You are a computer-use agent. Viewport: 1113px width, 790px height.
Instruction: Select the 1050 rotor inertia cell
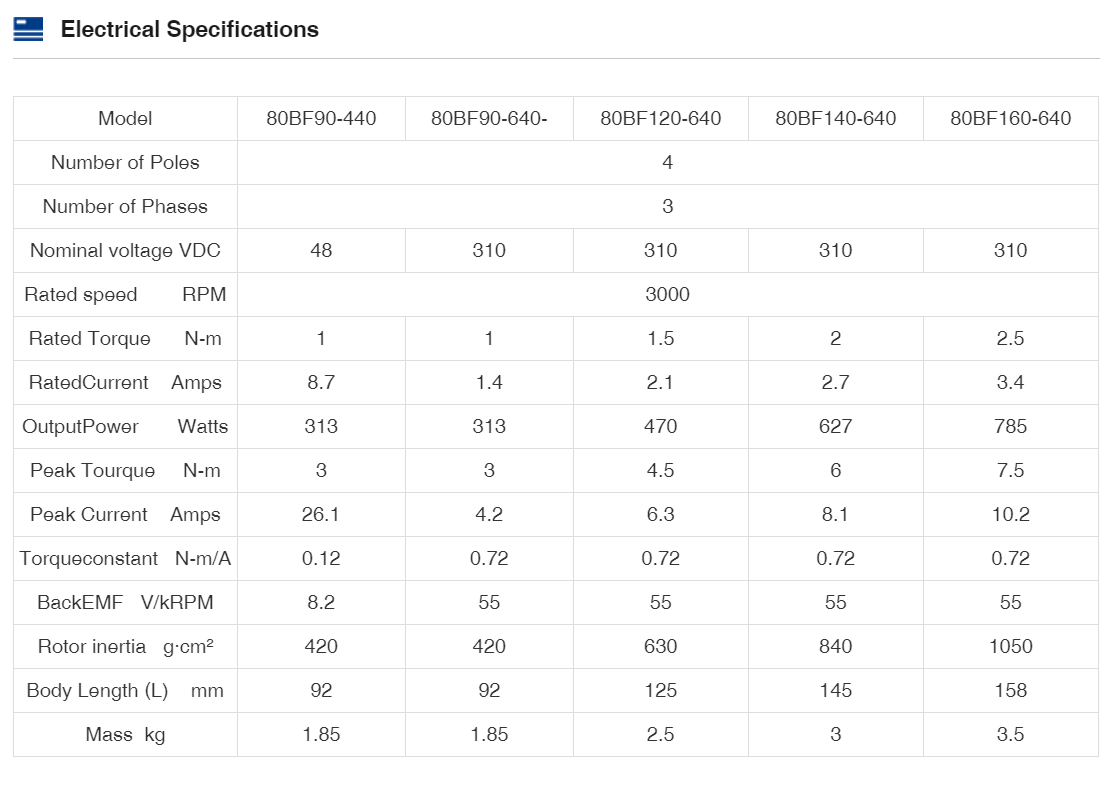point(1010,647)
